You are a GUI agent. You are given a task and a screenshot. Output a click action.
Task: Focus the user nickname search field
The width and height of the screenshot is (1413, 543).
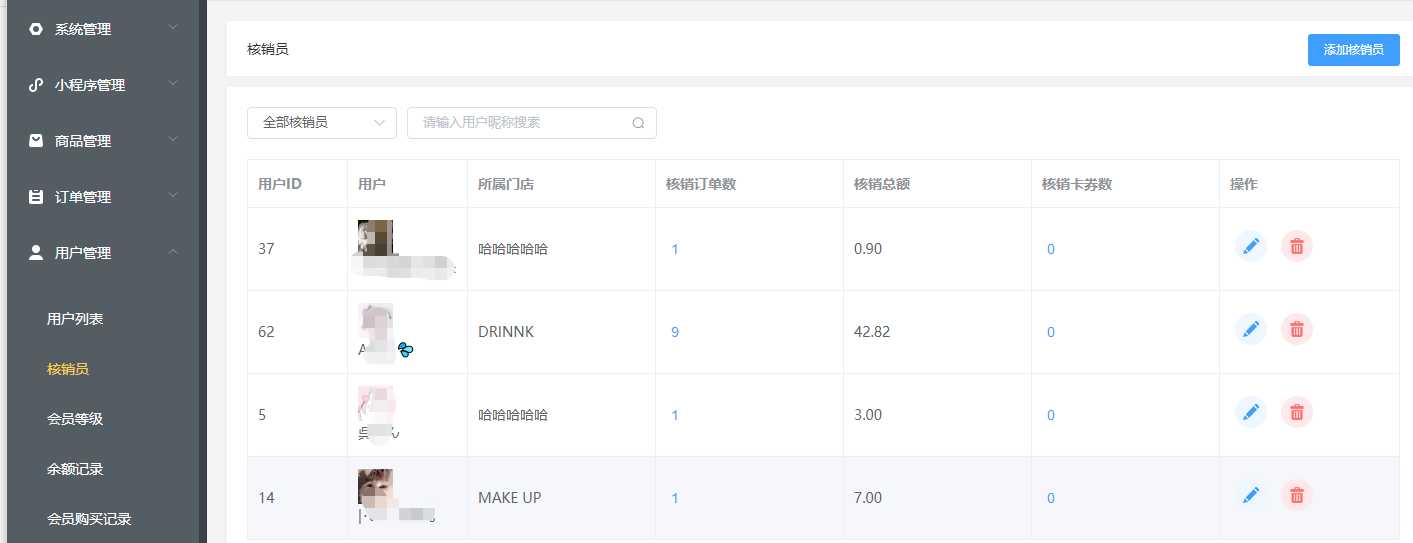pos(520,123)
